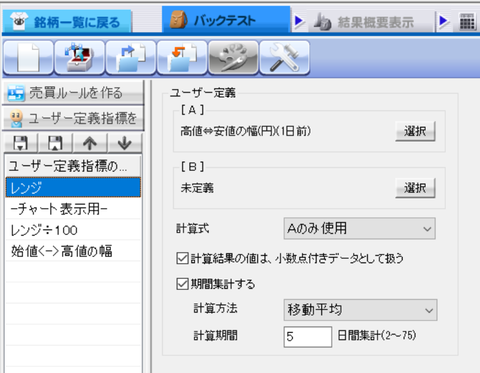Open the 結果概要表示 tab

click(x=370, y=22)
